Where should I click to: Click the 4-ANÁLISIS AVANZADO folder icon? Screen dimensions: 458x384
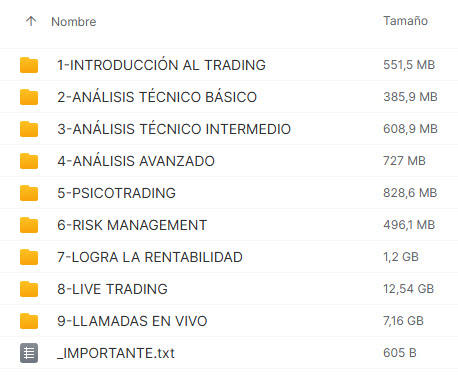(29, 161)
